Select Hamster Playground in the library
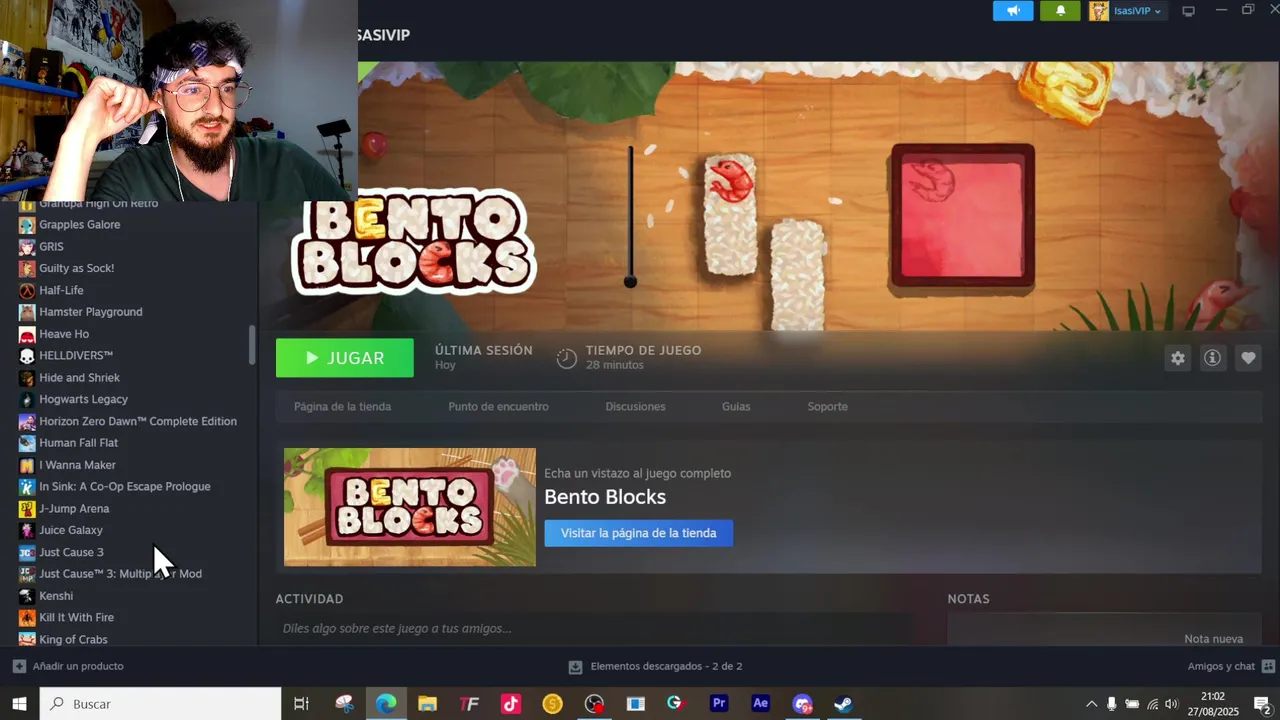1280x720 pixels. (90, 312)
